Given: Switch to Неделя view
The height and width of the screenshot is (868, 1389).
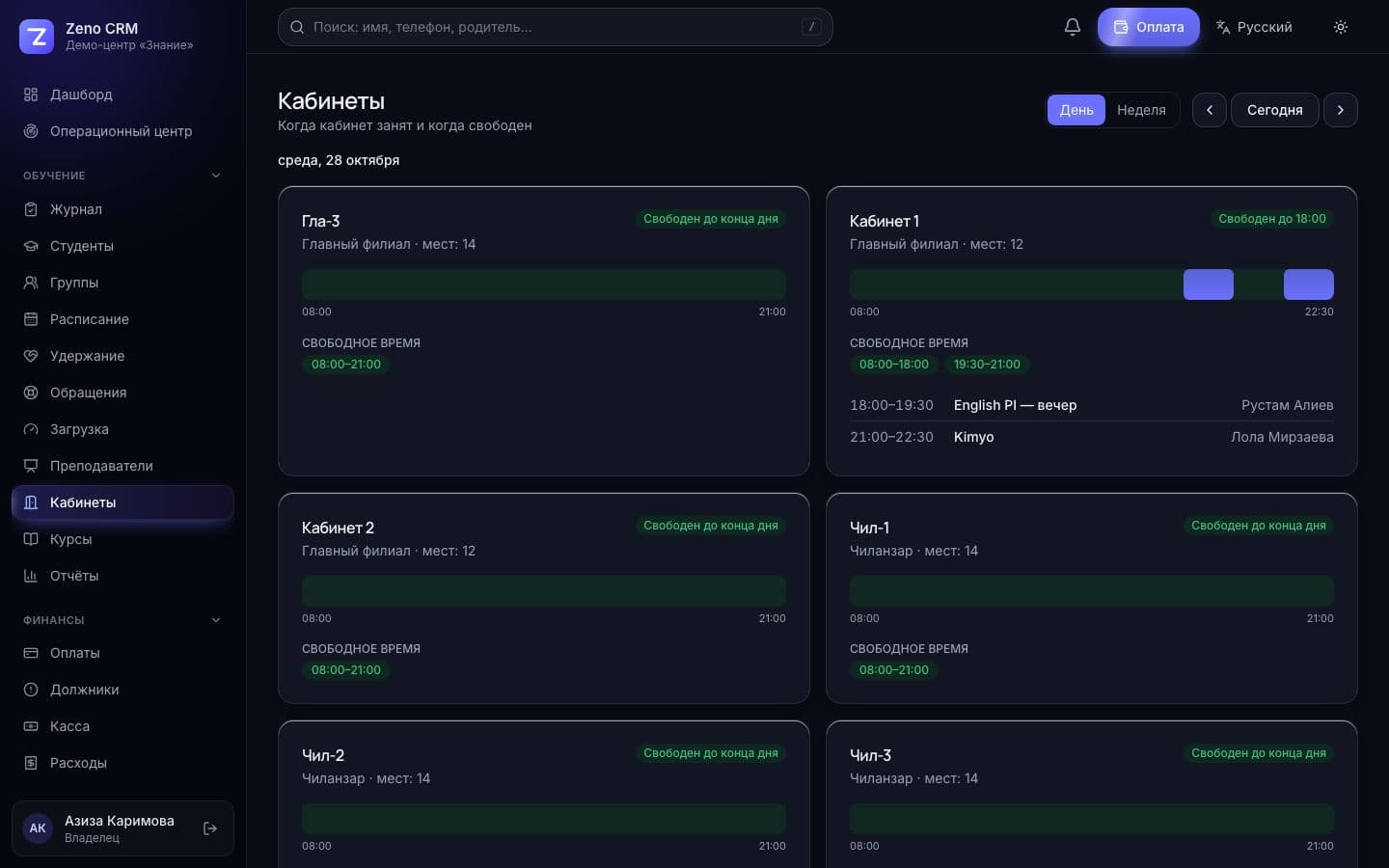Looking at the screenshot, I should tap(1141, 110).
